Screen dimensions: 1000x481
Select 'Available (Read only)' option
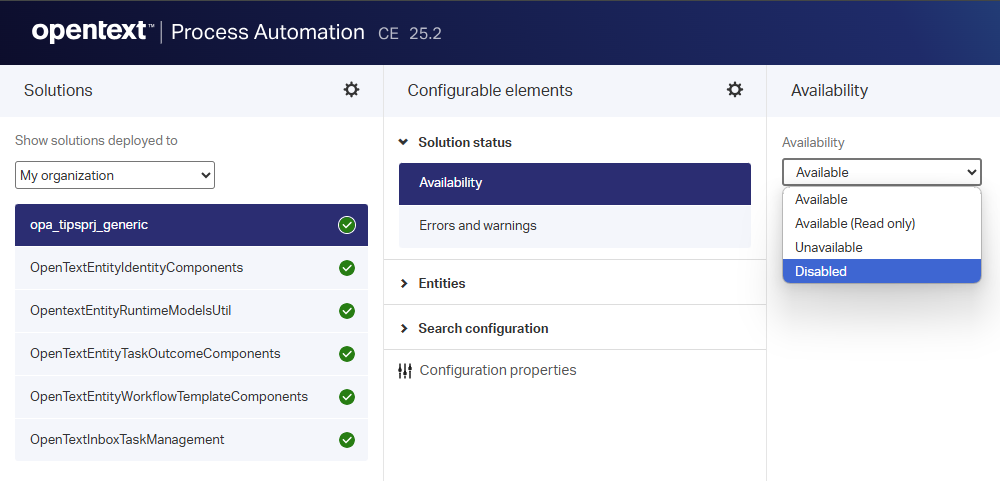pos(855,223)
